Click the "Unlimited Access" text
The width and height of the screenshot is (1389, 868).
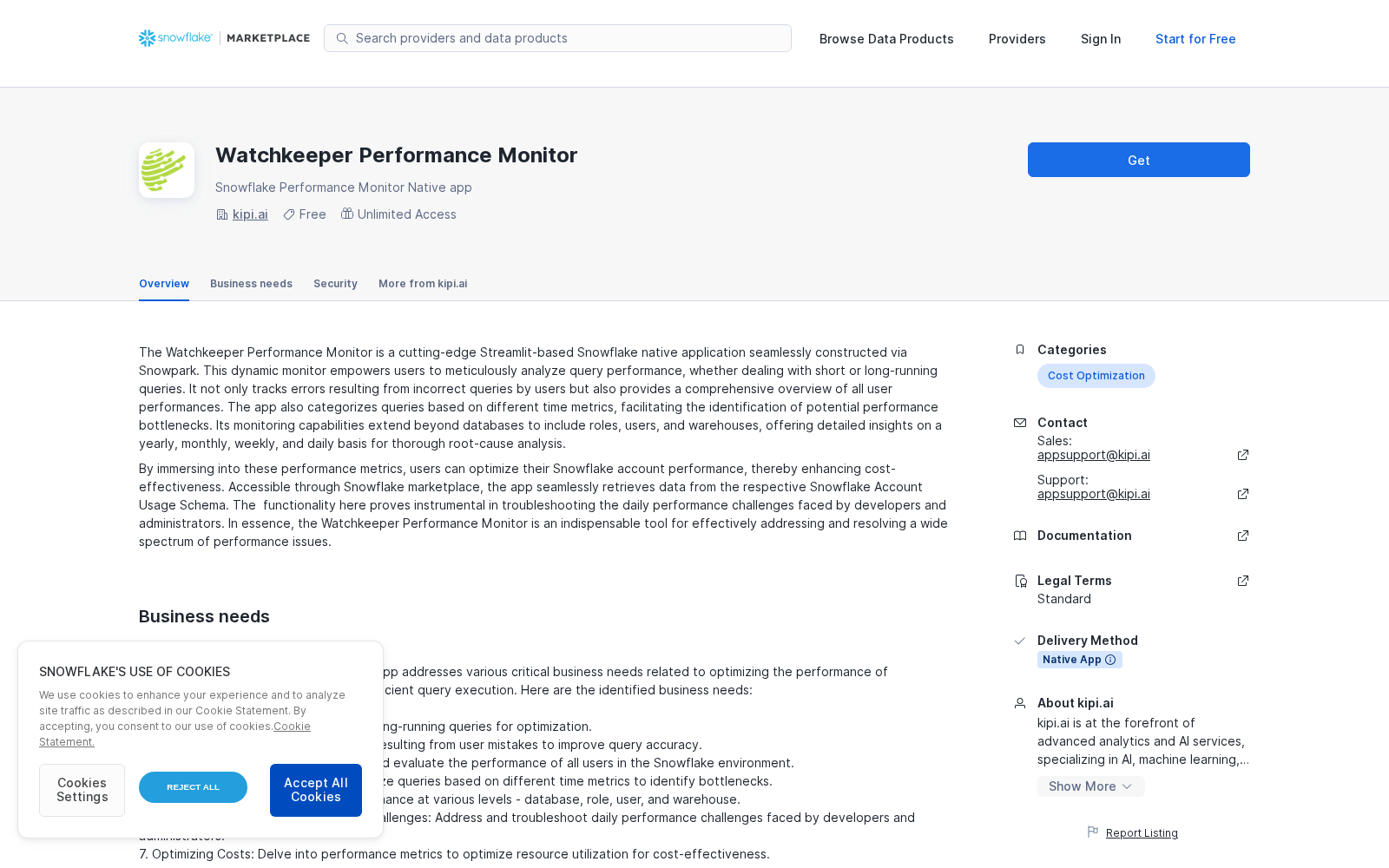(407, 214)
